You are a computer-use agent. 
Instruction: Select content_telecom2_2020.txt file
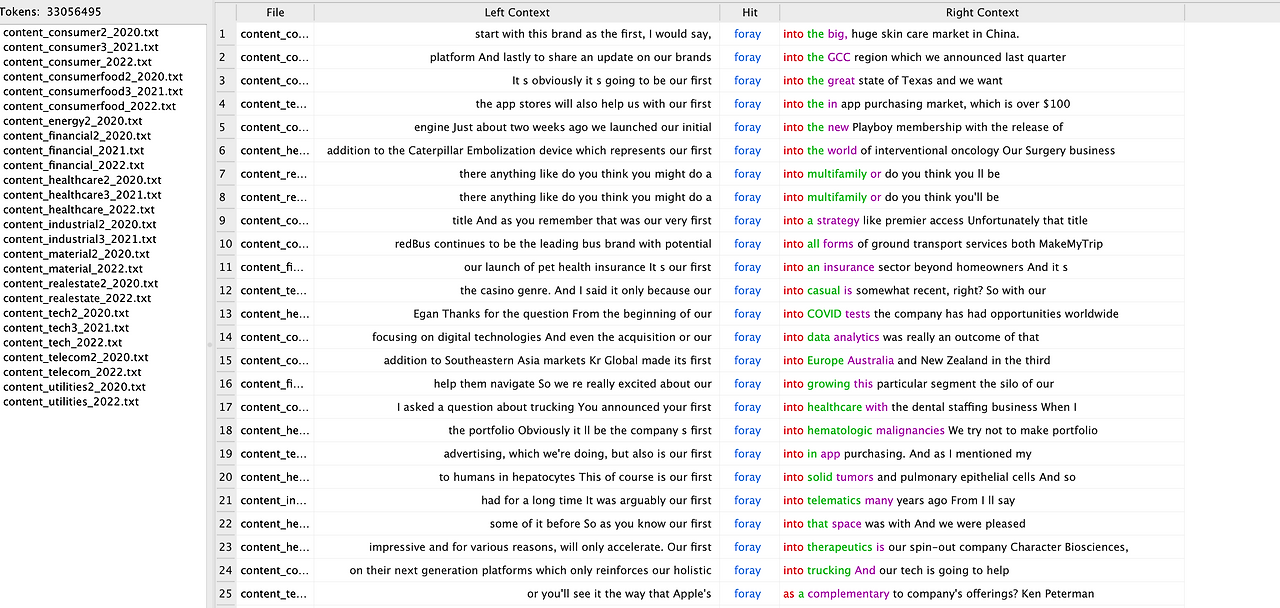click(x=76, y=357)
